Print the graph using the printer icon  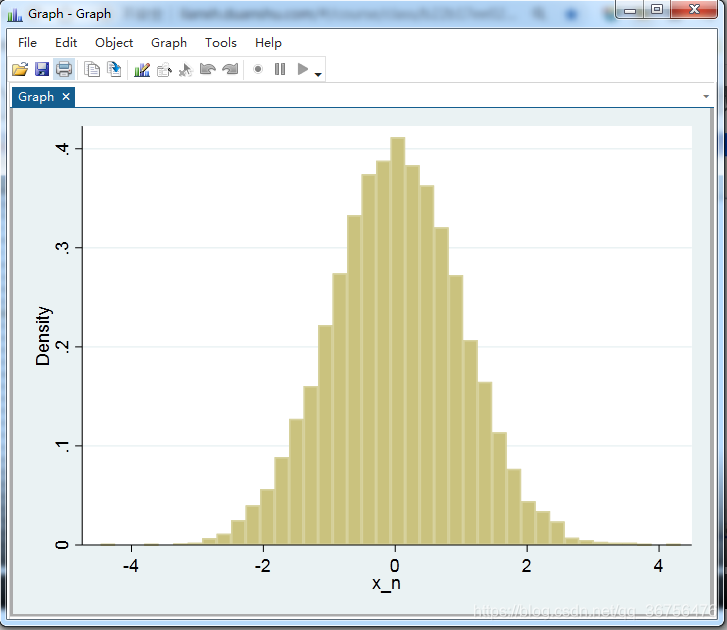pyautogui.click(x=64, y=70)
